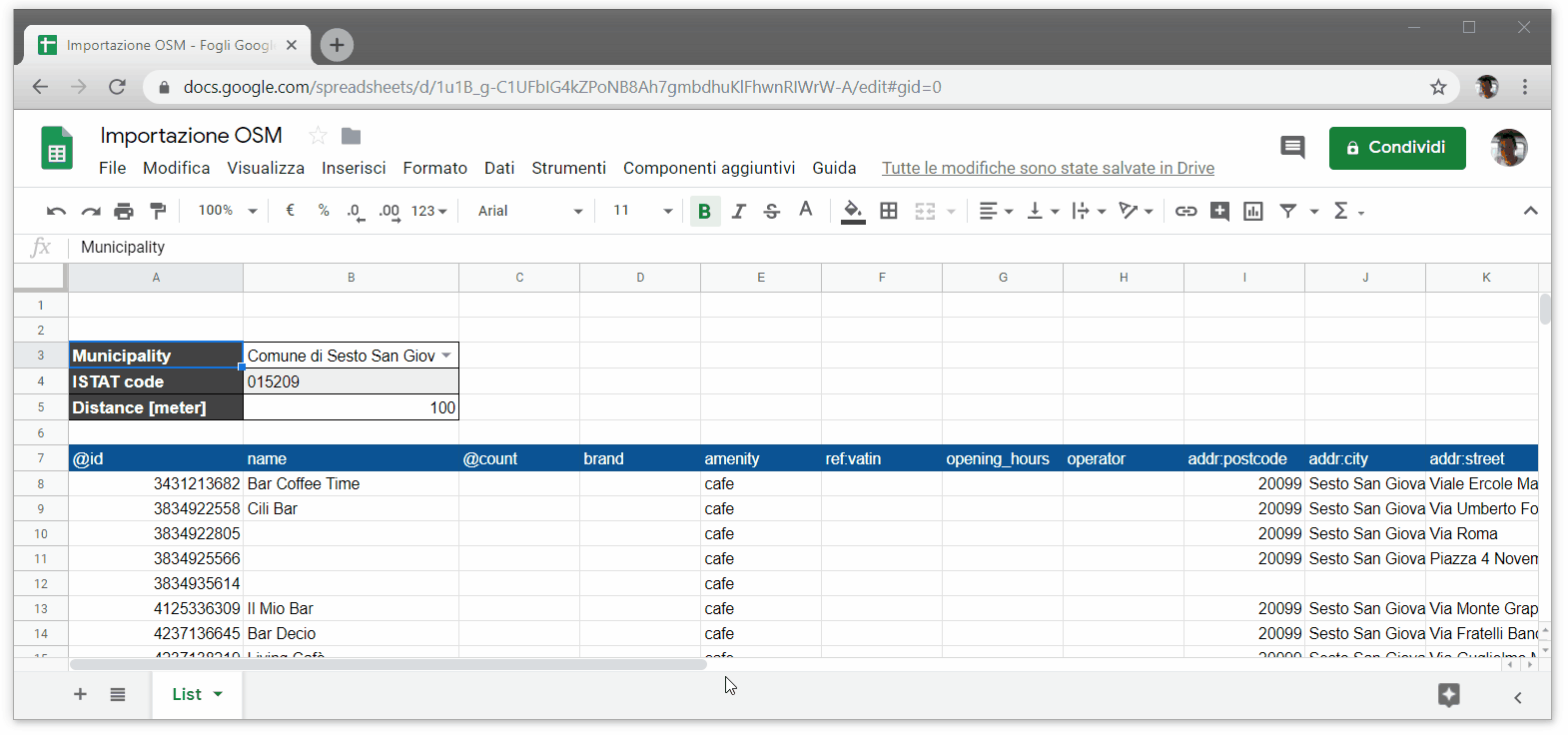Screen dimensions: 1568x735
Task: Select the paint format roller tool
Action: (x=158, y=211)
